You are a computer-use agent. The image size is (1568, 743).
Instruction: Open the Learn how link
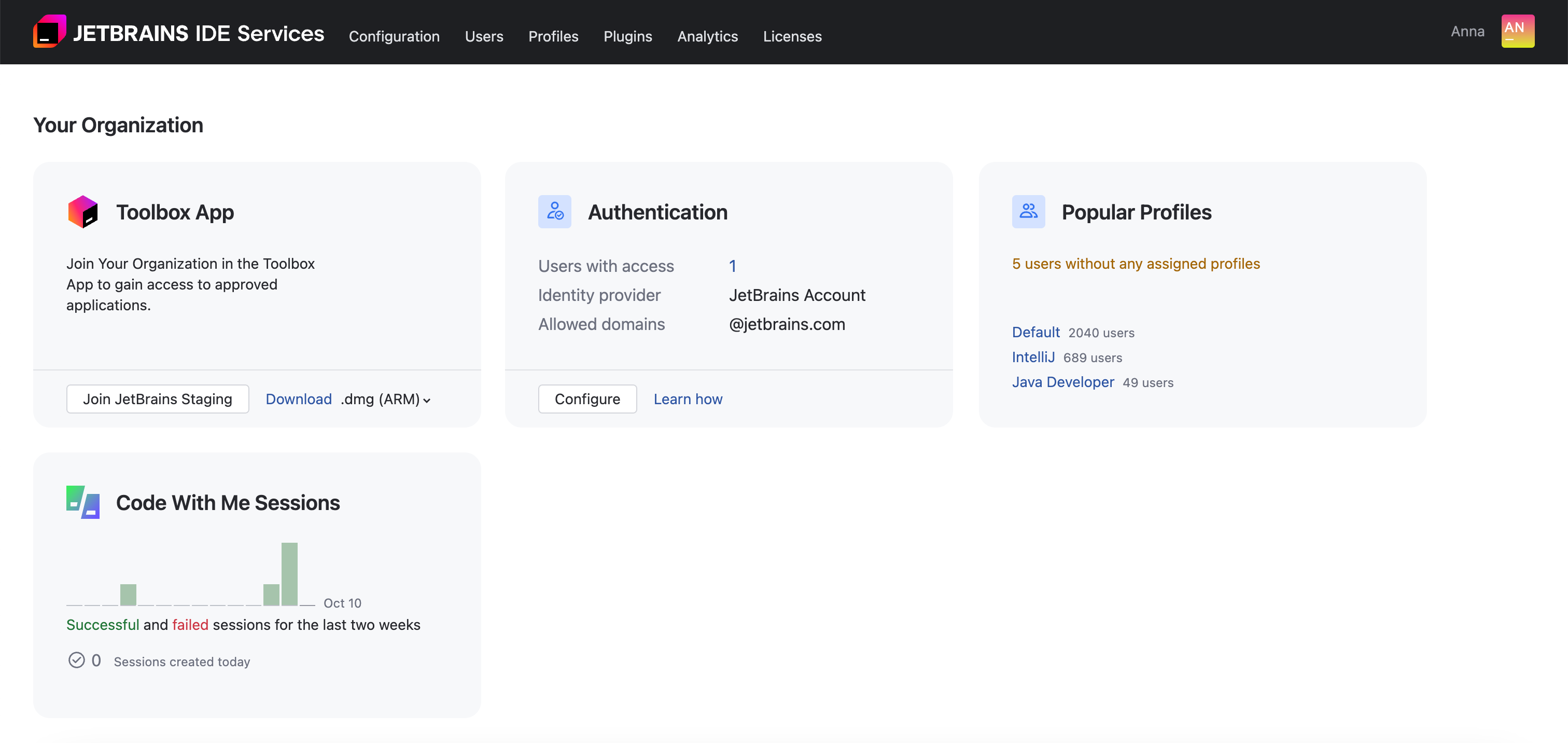(688, 399)
